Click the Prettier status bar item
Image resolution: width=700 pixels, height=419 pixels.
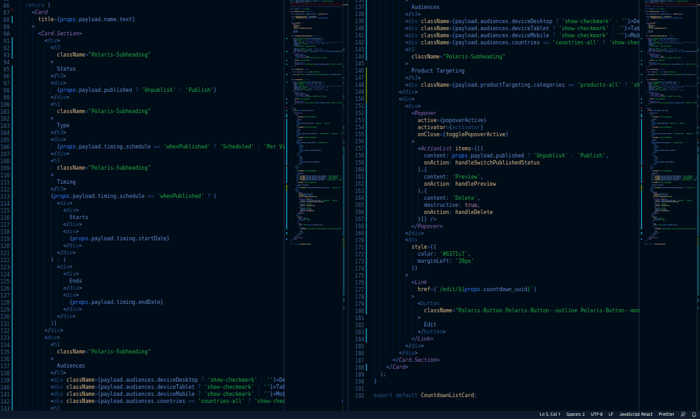(x=666, y=414)
